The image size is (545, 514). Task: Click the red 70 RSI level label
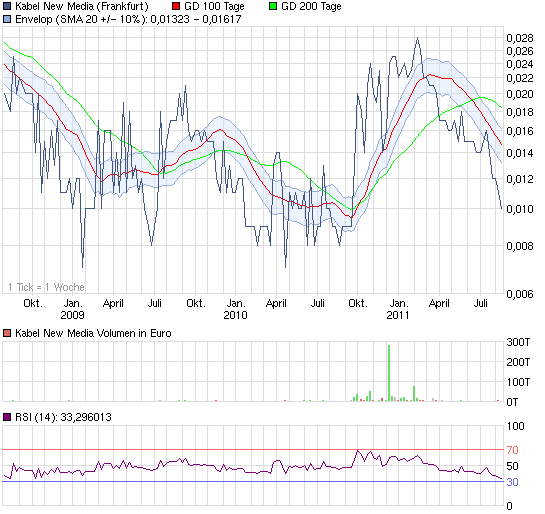512,450
